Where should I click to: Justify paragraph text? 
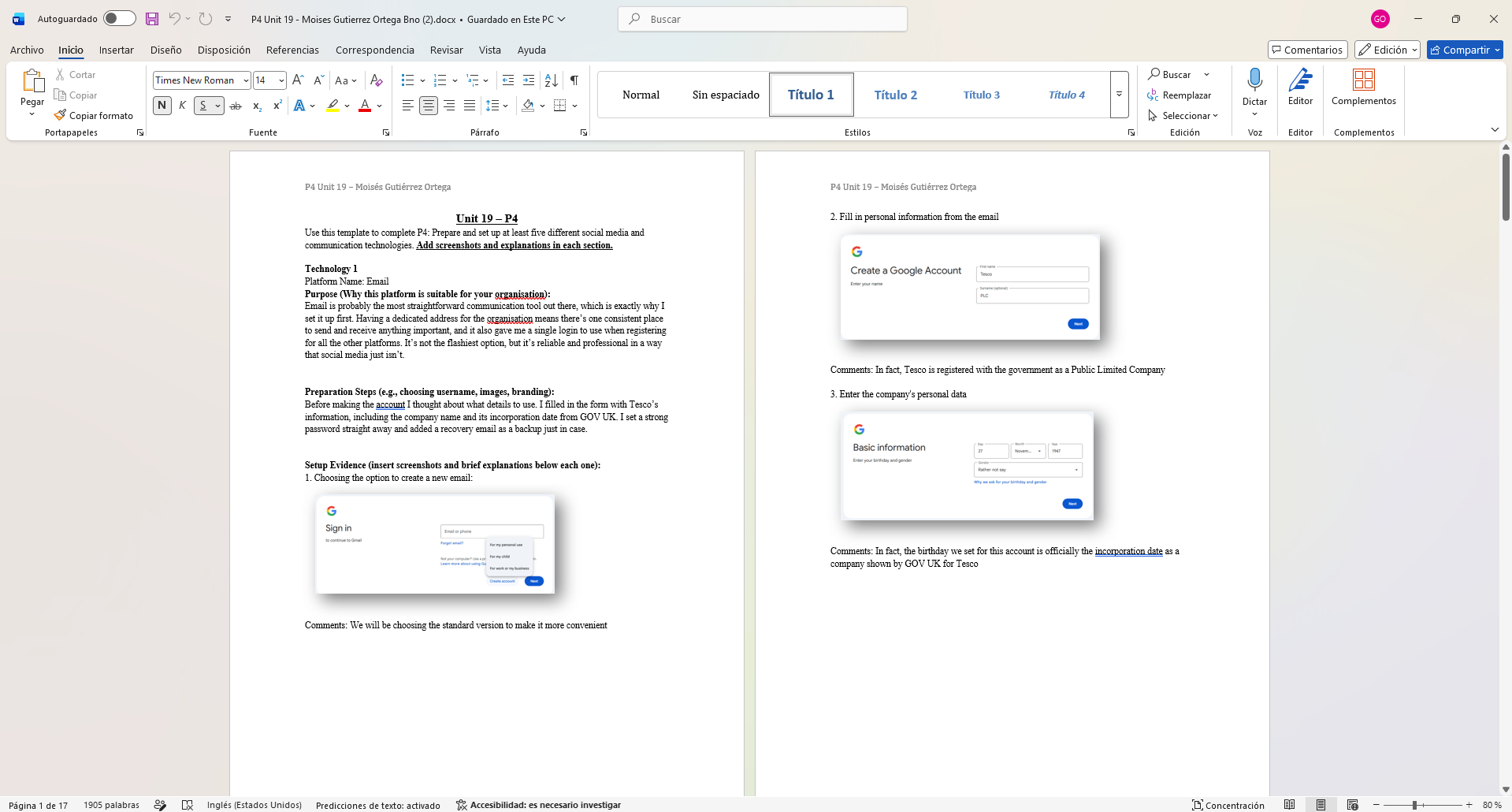(470, 106)
